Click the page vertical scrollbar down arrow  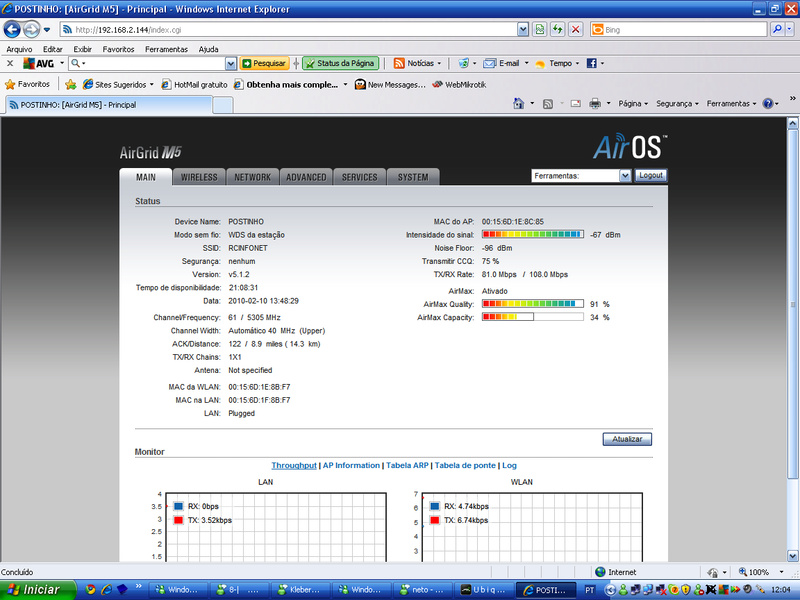[792, 556]
